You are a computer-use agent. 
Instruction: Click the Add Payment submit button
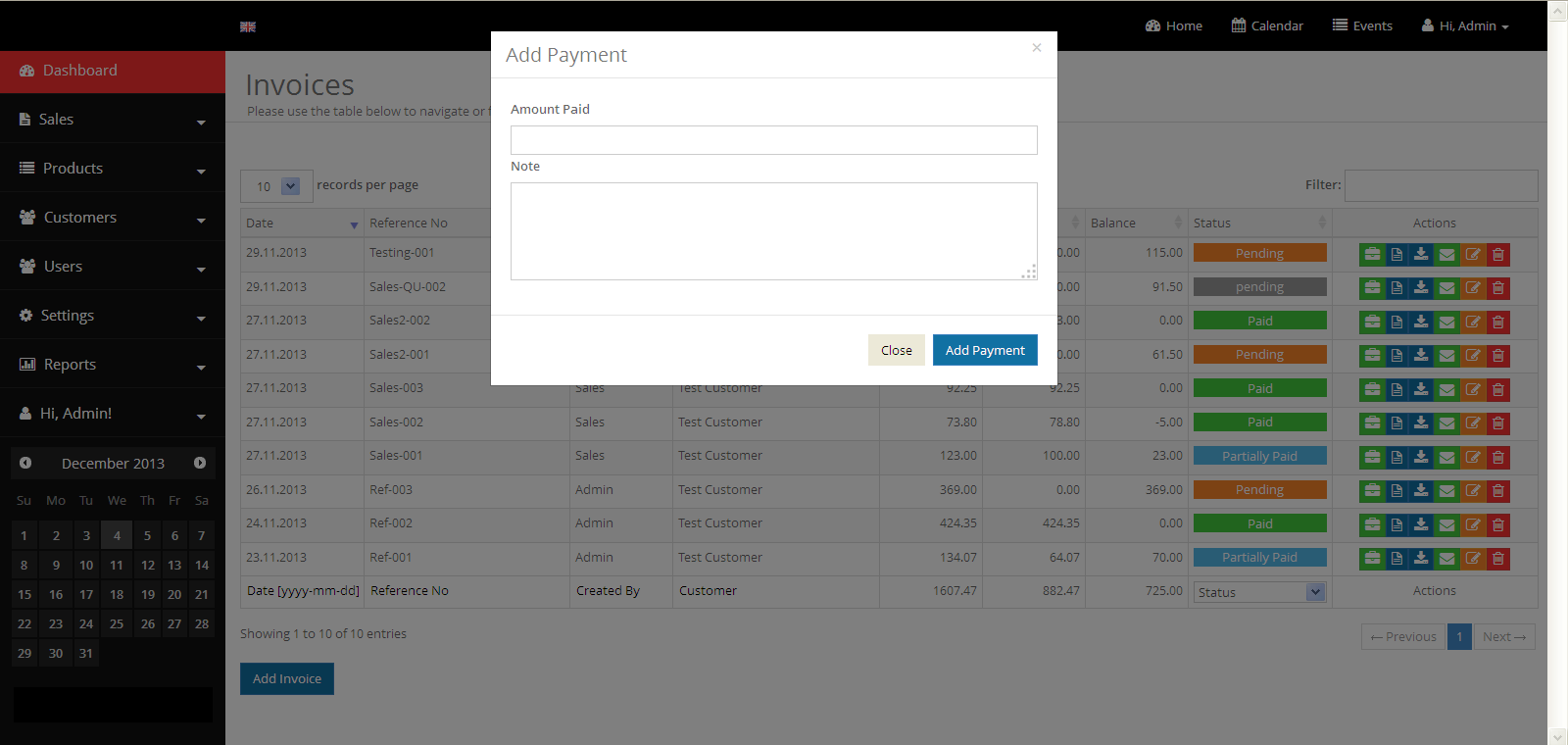point(985,350)
